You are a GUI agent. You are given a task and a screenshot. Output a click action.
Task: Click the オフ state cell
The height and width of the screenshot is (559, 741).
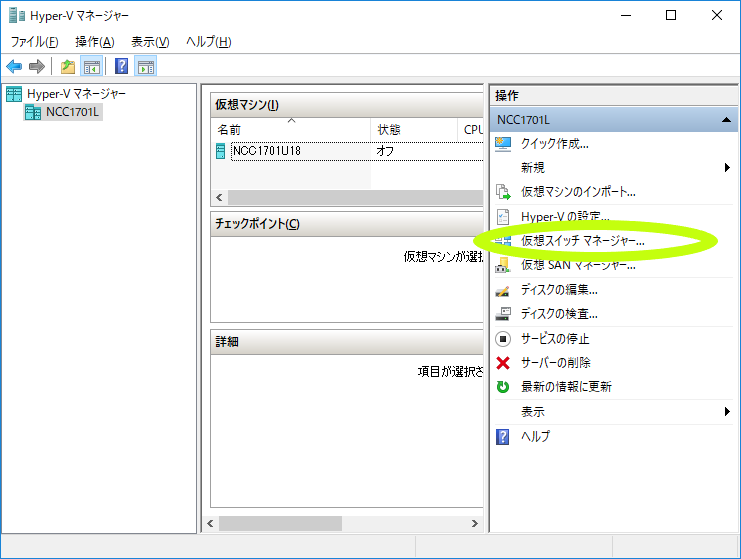pos(385,151)
